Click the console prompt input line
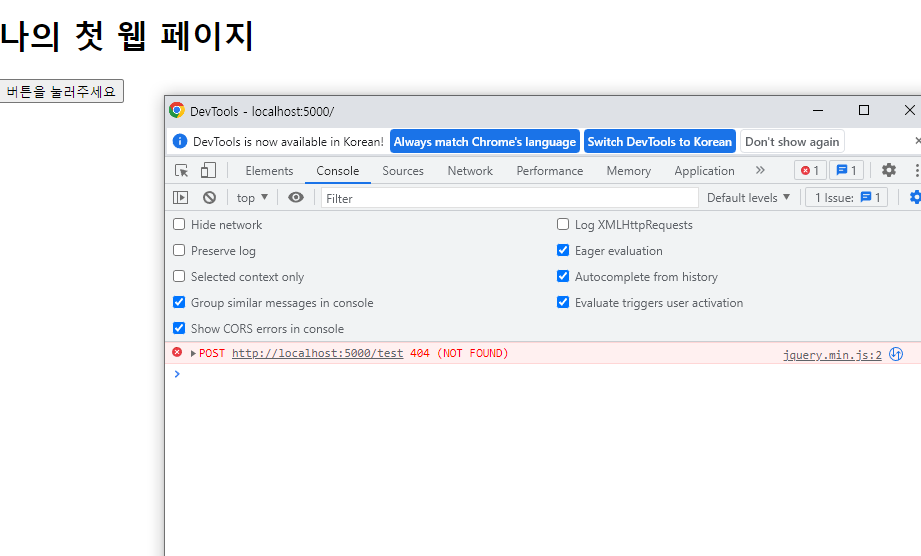Screen dimensions: 921x556 [543, 374]
